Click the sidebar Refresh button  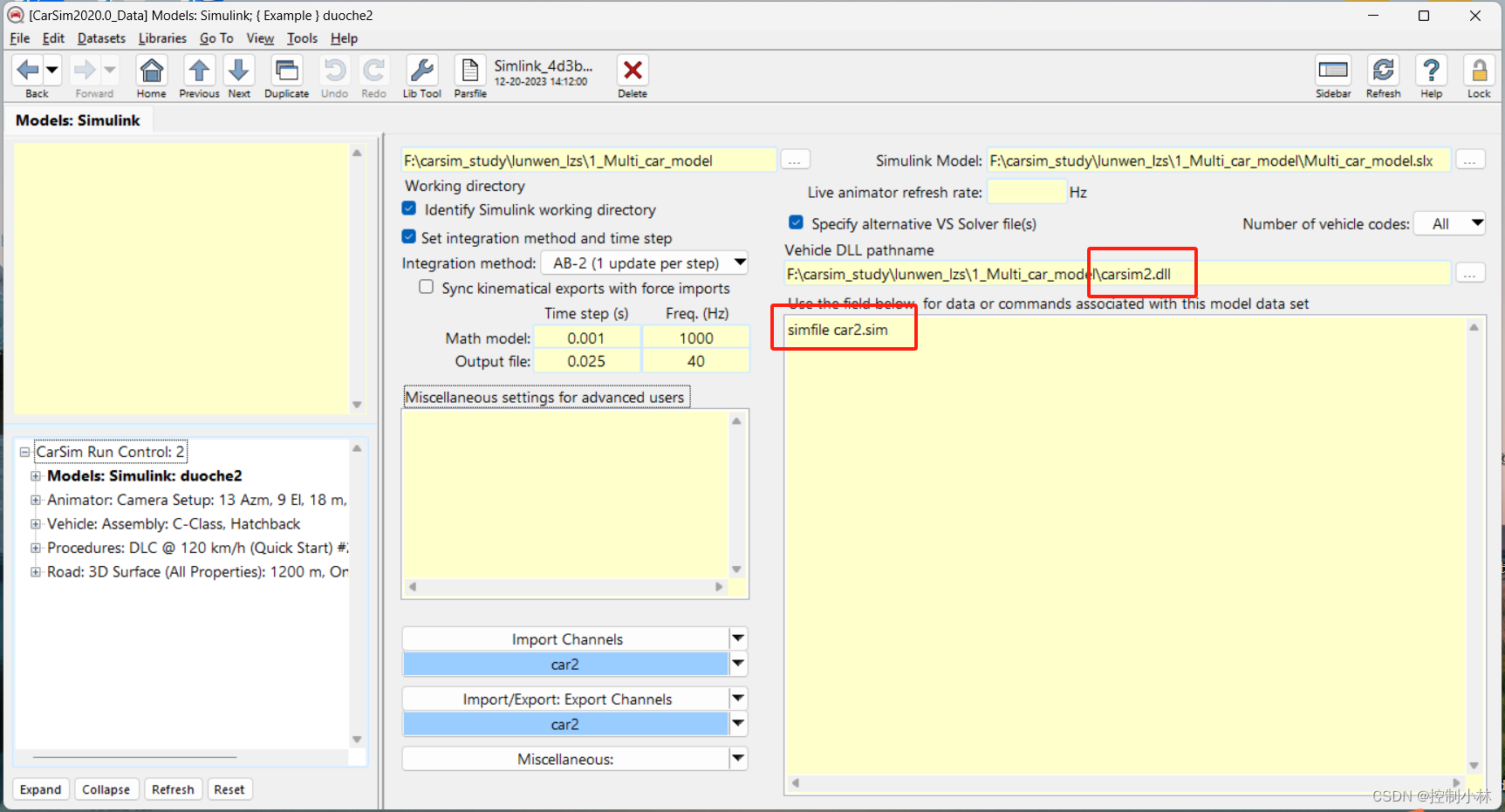tap(173, 789)
